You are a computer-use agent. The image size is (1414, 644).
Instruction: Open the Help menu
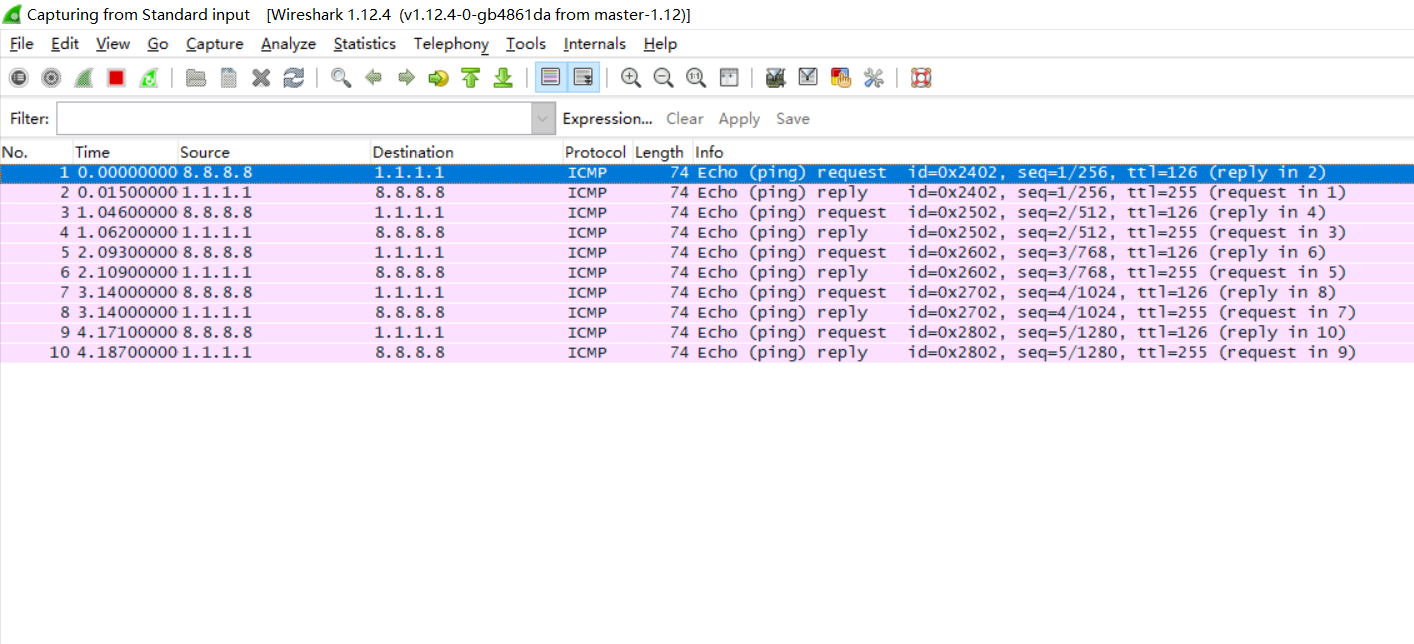point(660,44)
